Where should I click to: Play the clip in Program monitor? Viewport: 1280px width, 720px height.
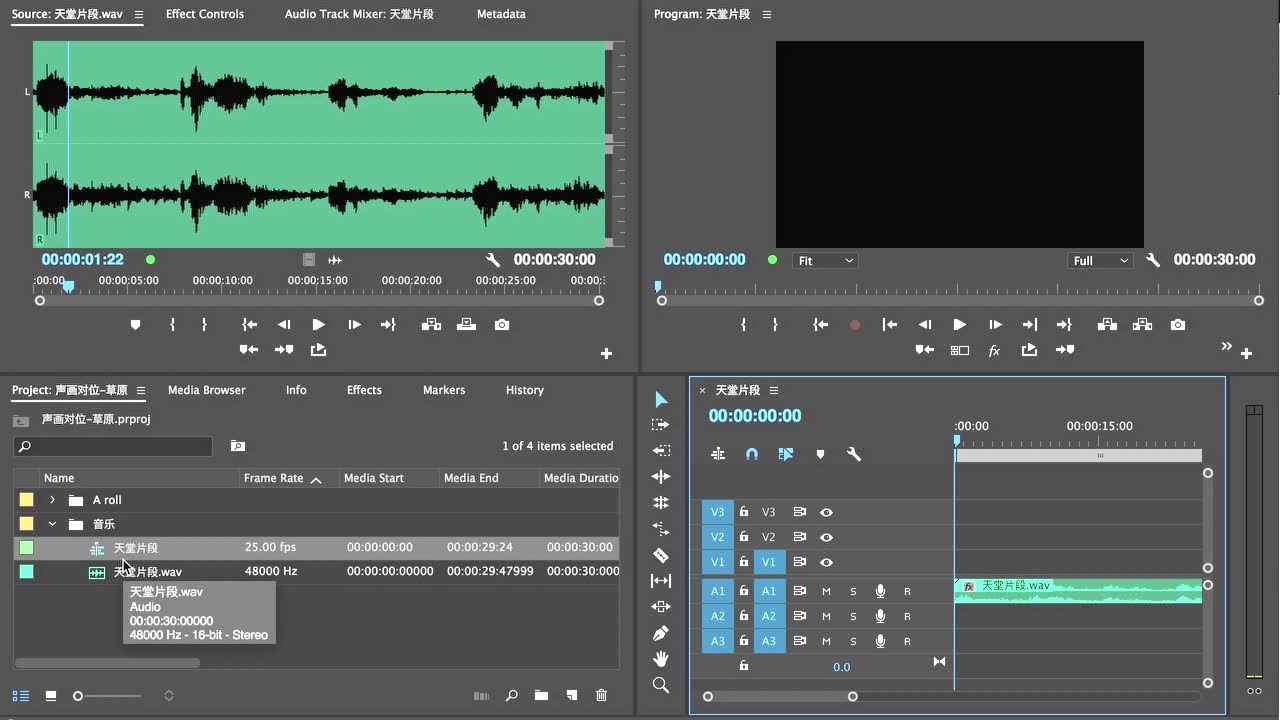tap(959, 325)
